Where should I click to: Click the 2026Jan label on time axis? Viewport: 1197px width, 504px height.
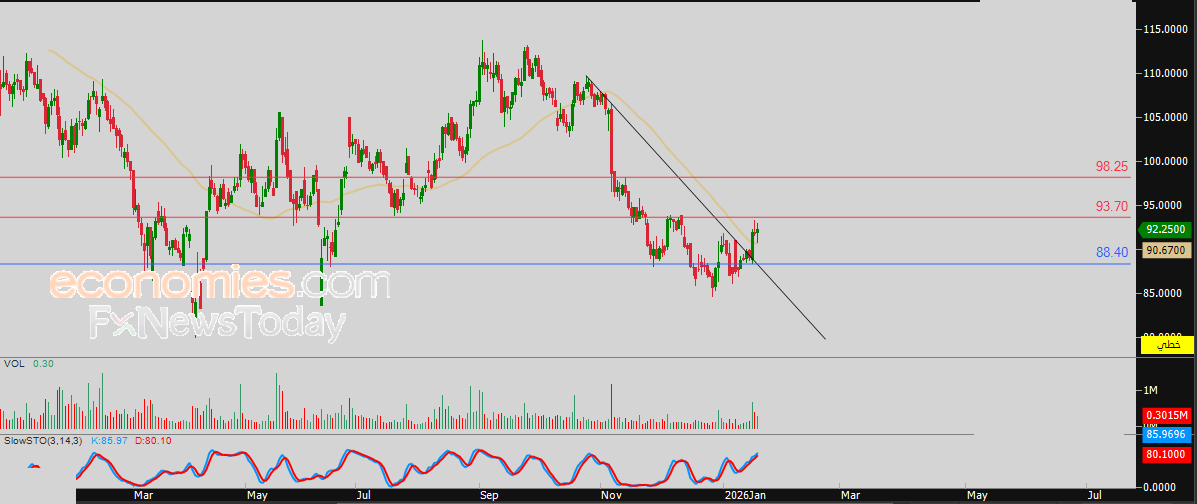[x=744, y=496]
